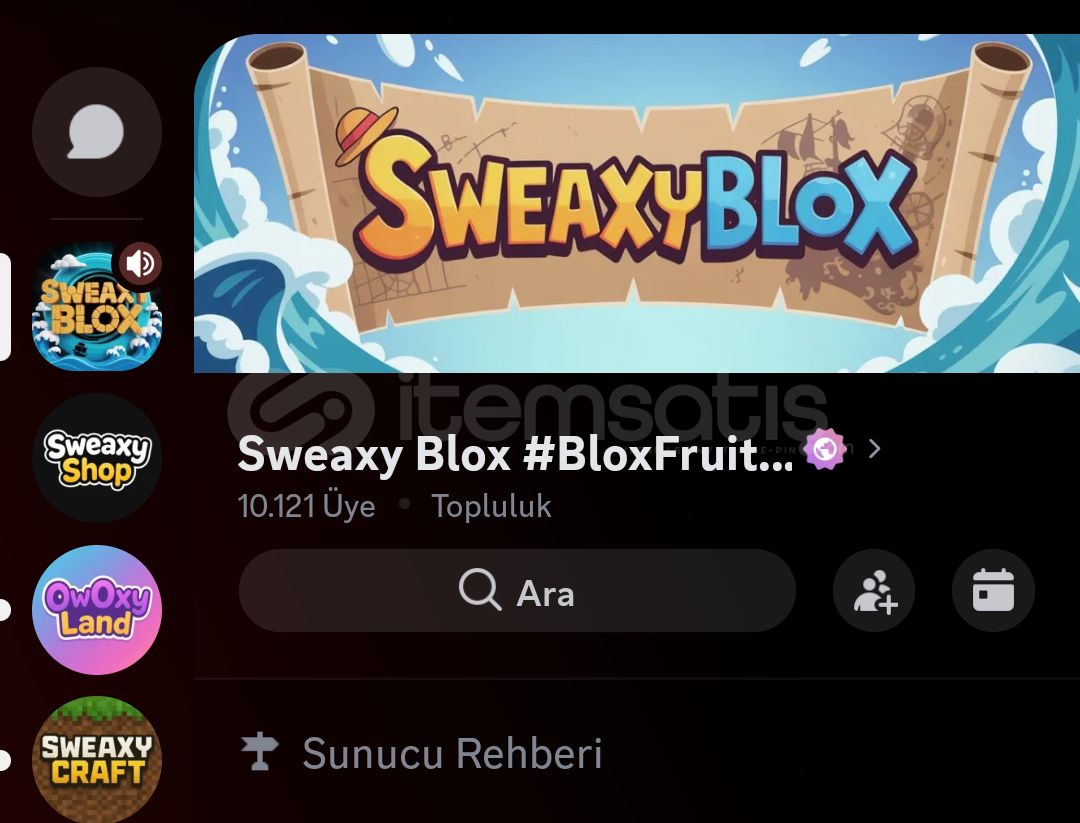The image size is (1080, 823).
Task: Open the Sweaxy Craft server
Action: (96, 760)
